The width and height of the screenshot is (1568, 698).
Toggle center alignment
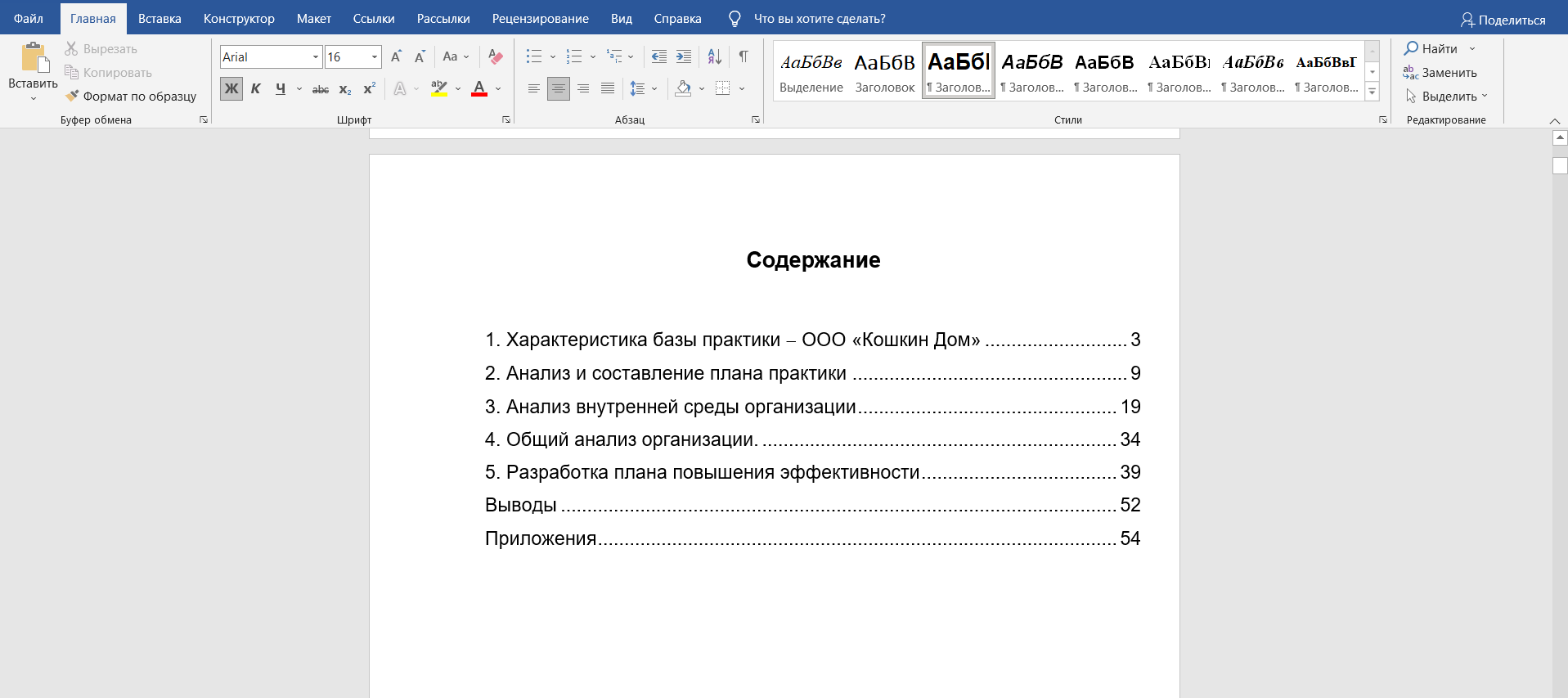coord(559,88)
